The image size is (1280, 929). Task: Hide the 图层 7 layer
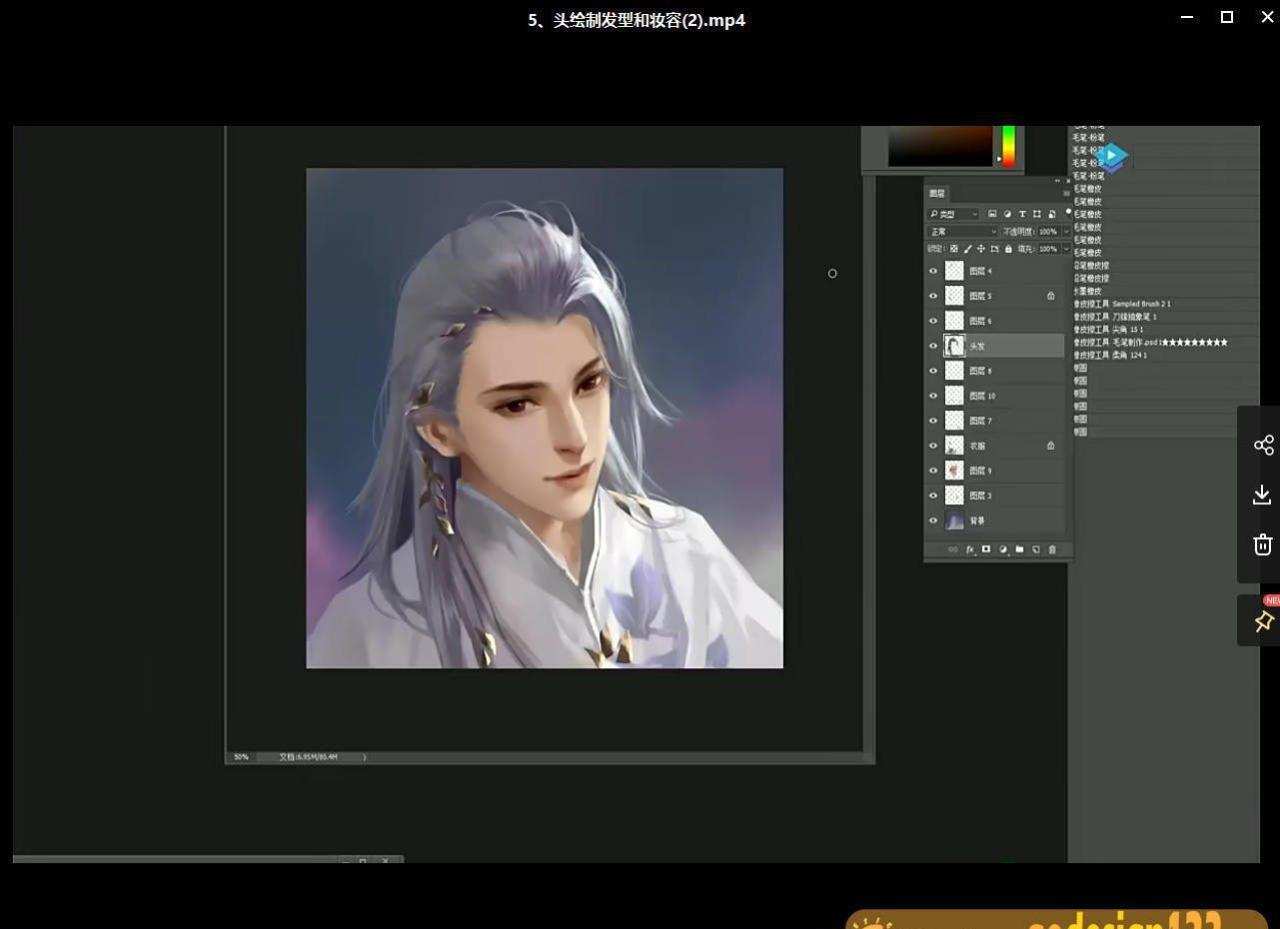pyautogui.click(x=933, y=421)
